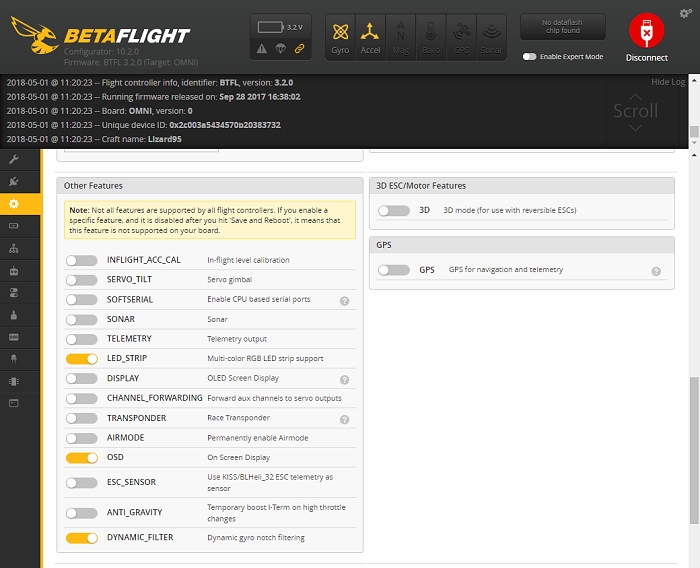This screenshot has width=700, height=568.
Task: Click the GPS panel header
Action: click(522, 245)
